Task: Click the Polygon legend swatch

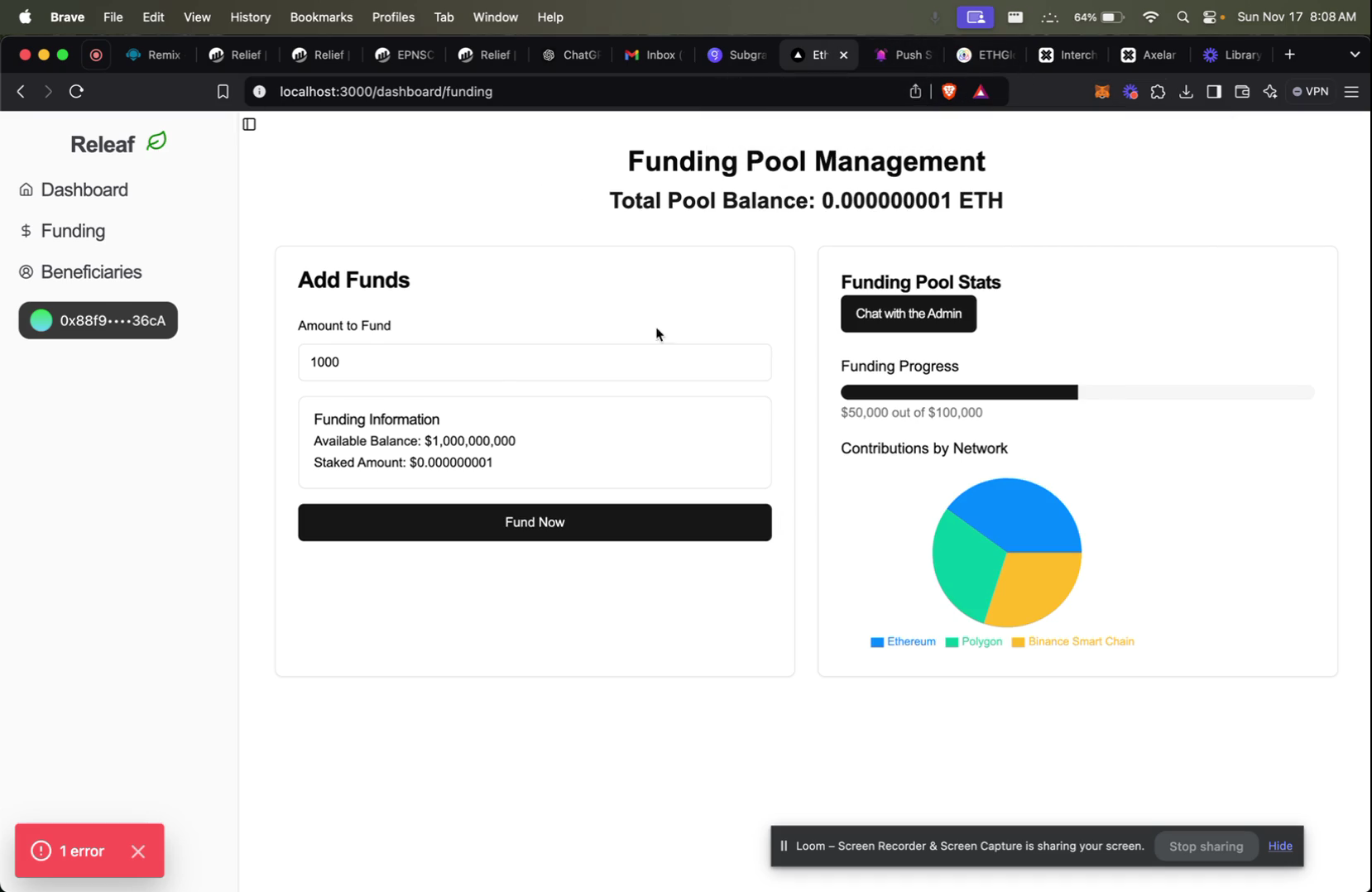Action: [x=952, y=642]
